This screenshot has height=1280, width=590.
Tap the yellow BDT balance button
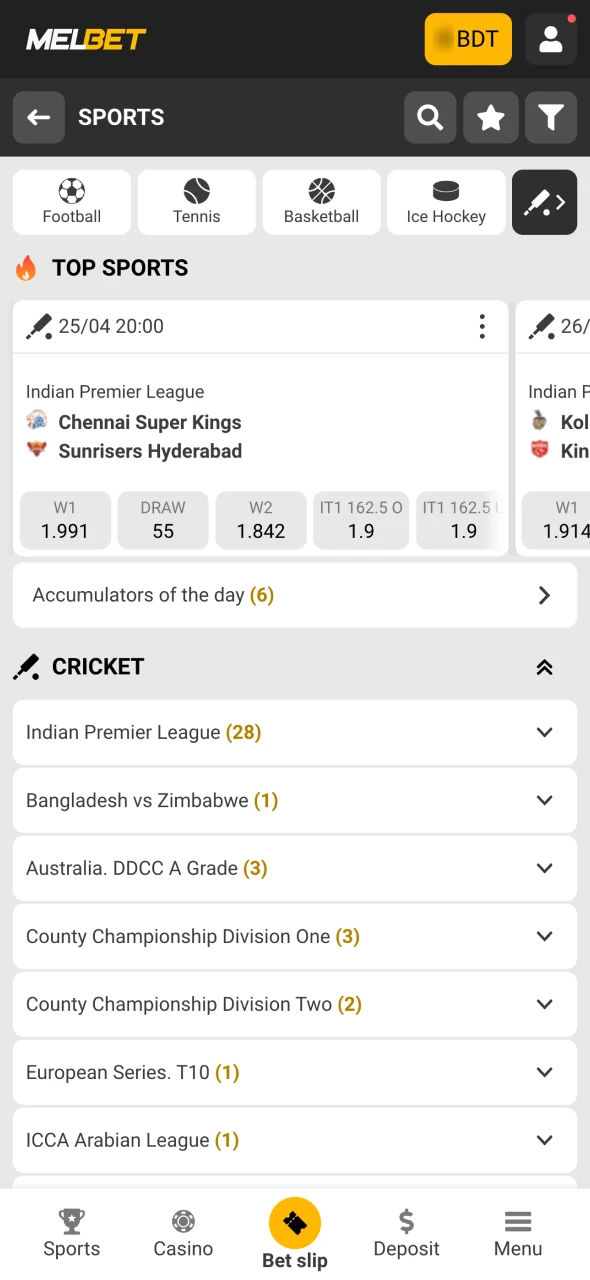point(467,38)
